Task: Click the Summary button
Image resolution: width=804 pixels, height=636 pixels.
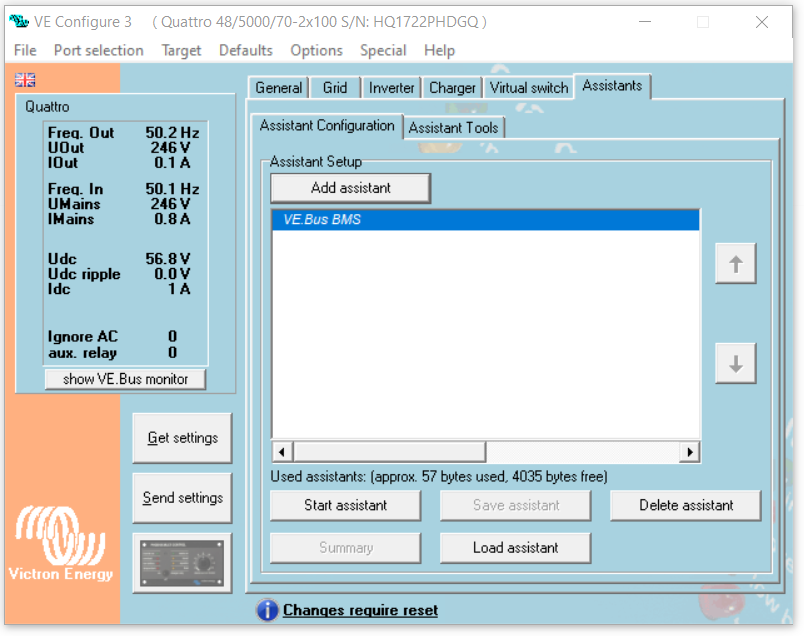Action: point(346,548)
